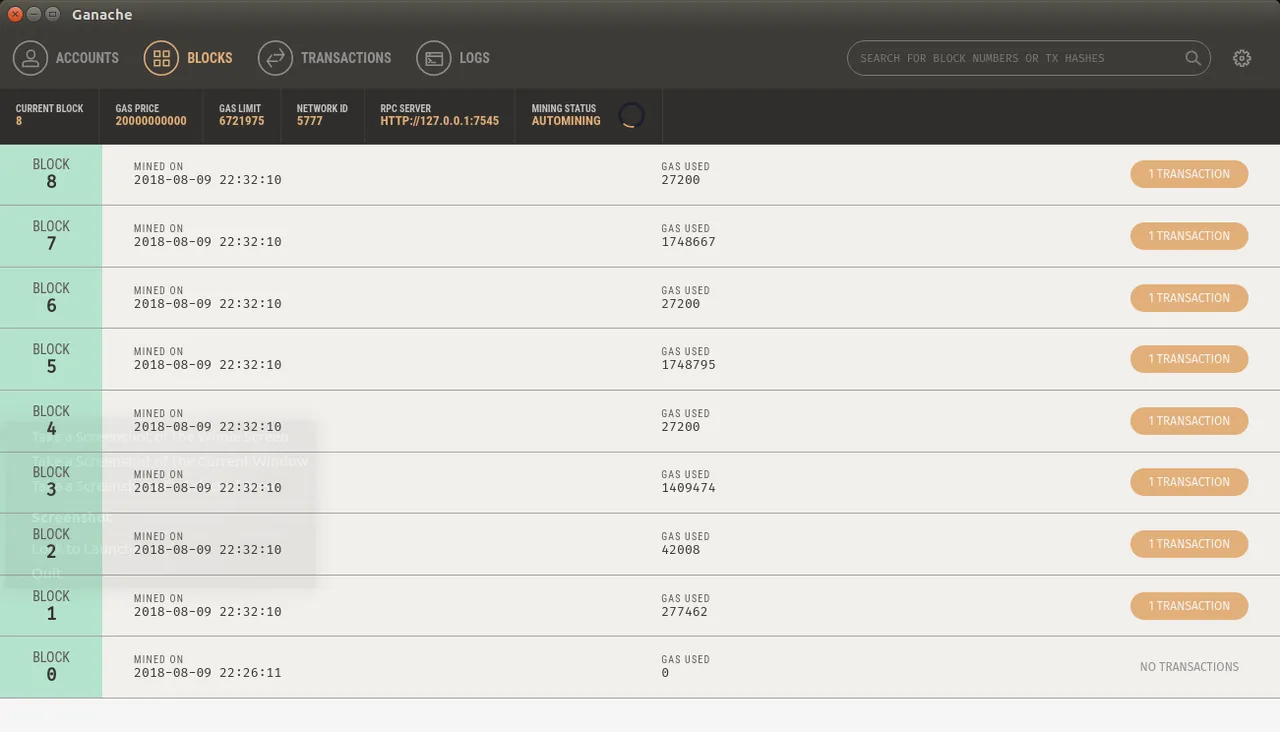Open Block 5 cell
Viewport: 1280px width, 732px height.
(x=51, y=359)
